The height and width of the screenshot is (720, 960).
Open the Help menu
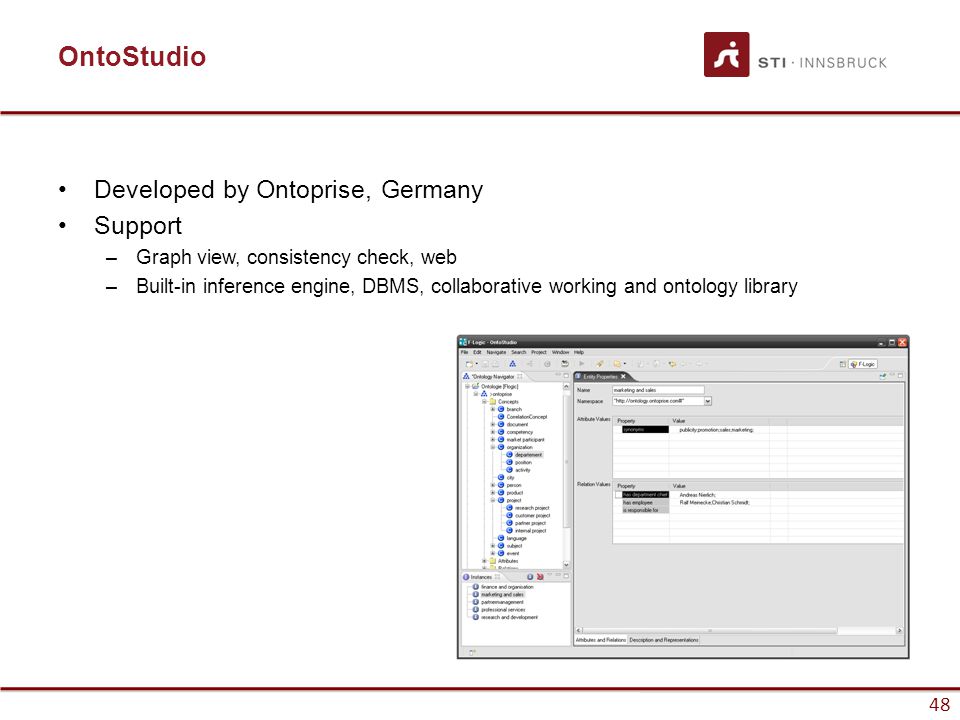click(579, 352)
